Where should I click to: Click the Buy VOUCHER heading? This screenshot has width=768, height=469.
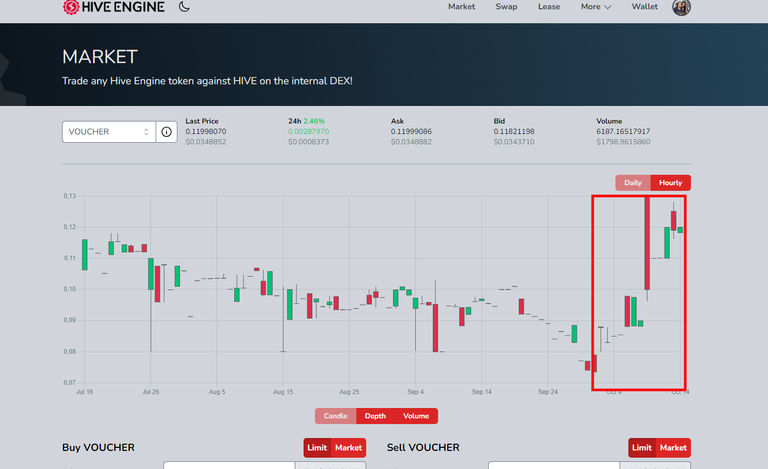[x=98, y=447]
